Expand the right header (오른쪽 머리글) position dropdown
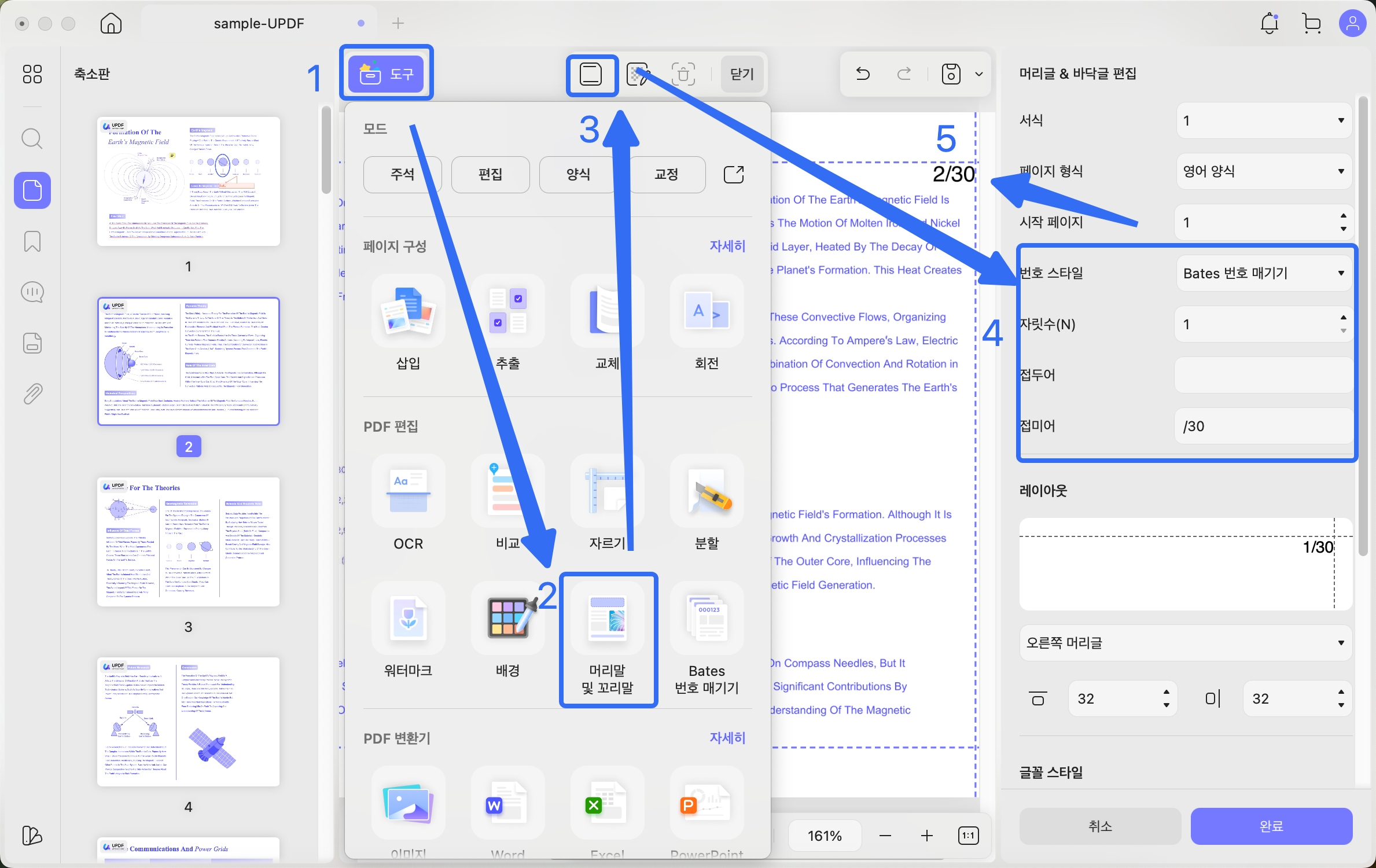The width and height of the screenshot is (1376, 868). click(x=1185, y=643)
